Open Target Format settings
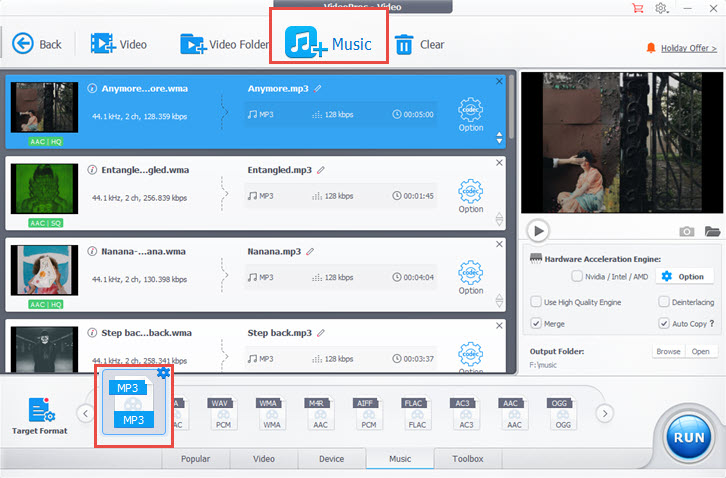 [x=40, y=415]
